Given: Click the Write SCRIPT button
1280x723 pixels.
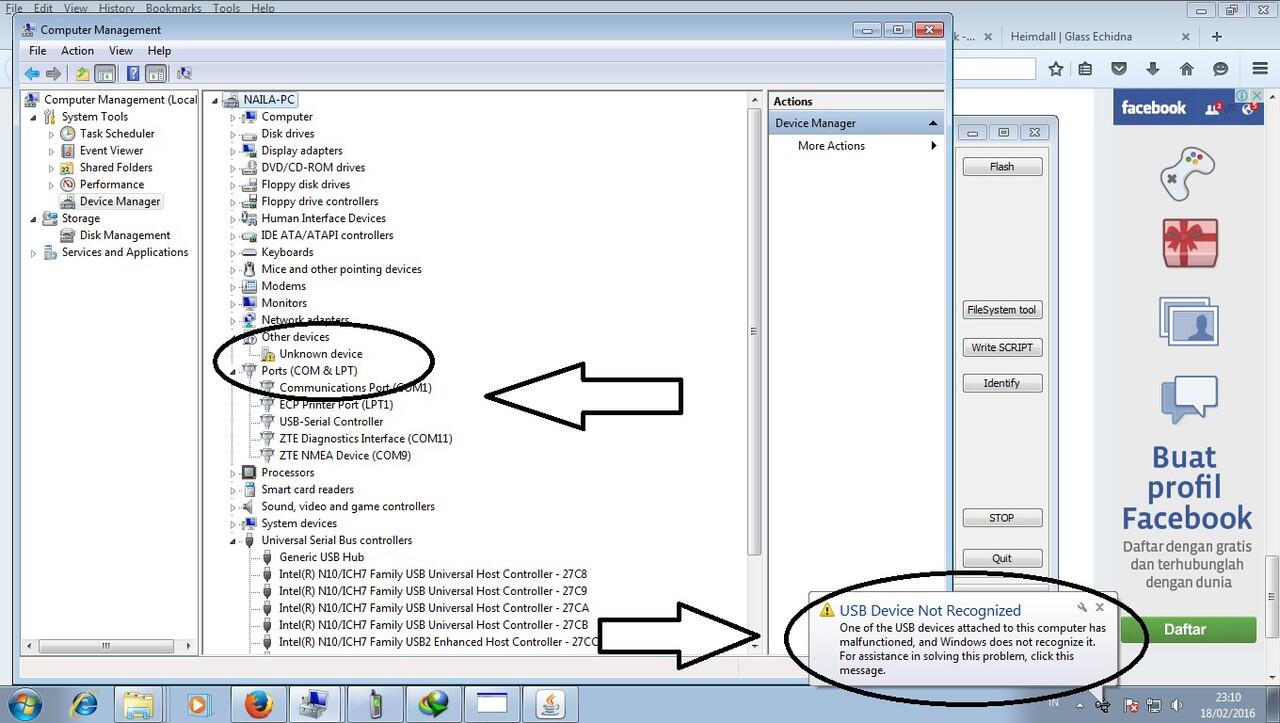Looking at the screenshot, I should tap(1002, 348).
